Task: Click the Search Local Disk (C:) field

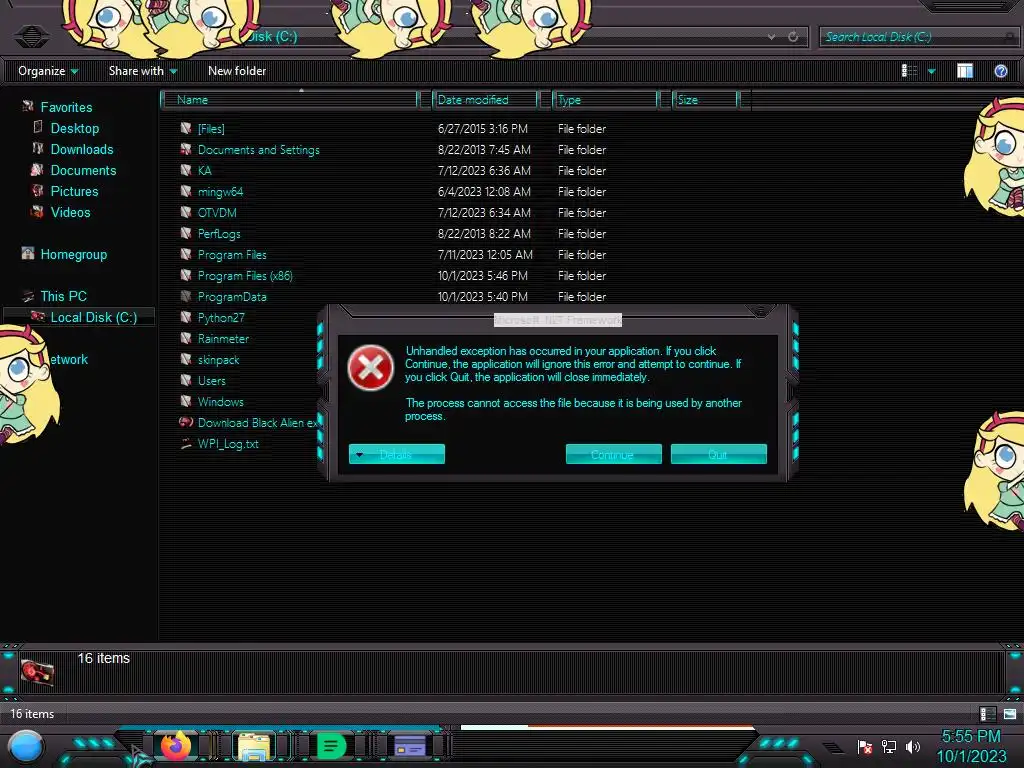Action: 918,37
